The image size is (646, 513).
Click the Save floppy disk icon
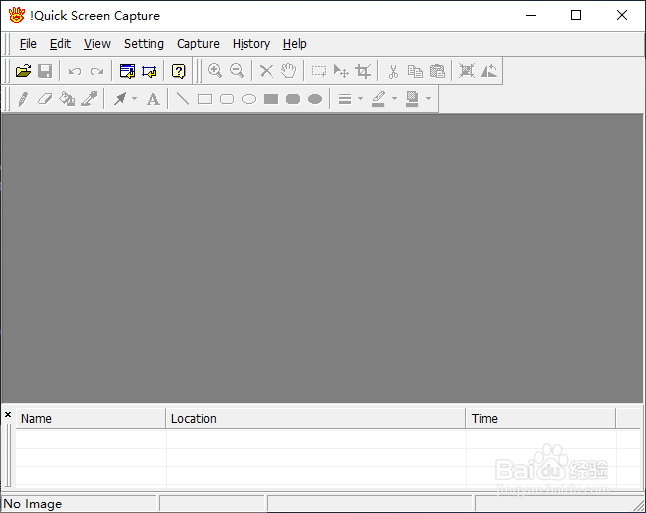pyautogui.click(x=45, y=71)
